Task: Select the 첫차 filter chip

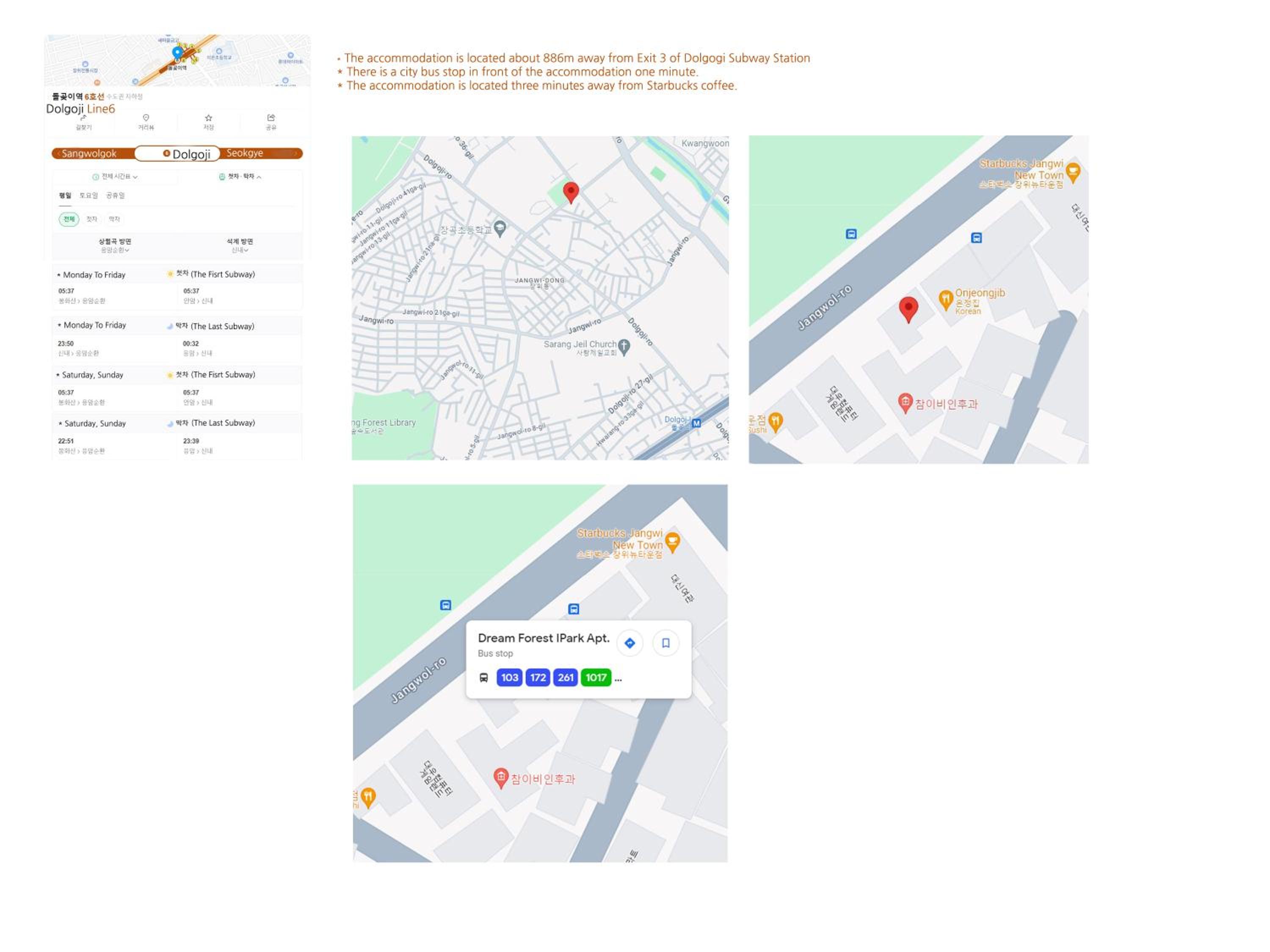Action: (91, 219)
